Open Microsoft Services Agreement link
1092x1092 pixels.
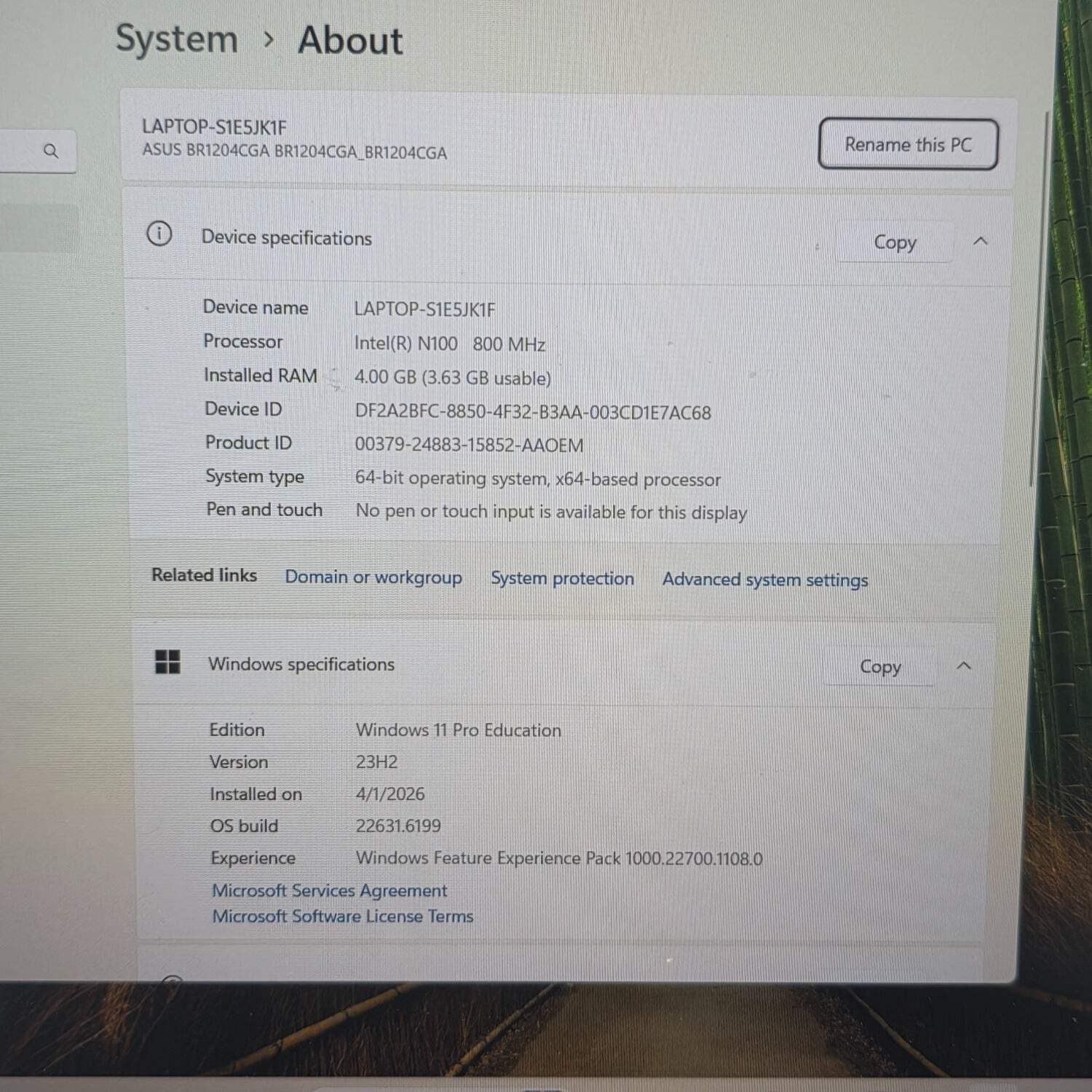329,890
